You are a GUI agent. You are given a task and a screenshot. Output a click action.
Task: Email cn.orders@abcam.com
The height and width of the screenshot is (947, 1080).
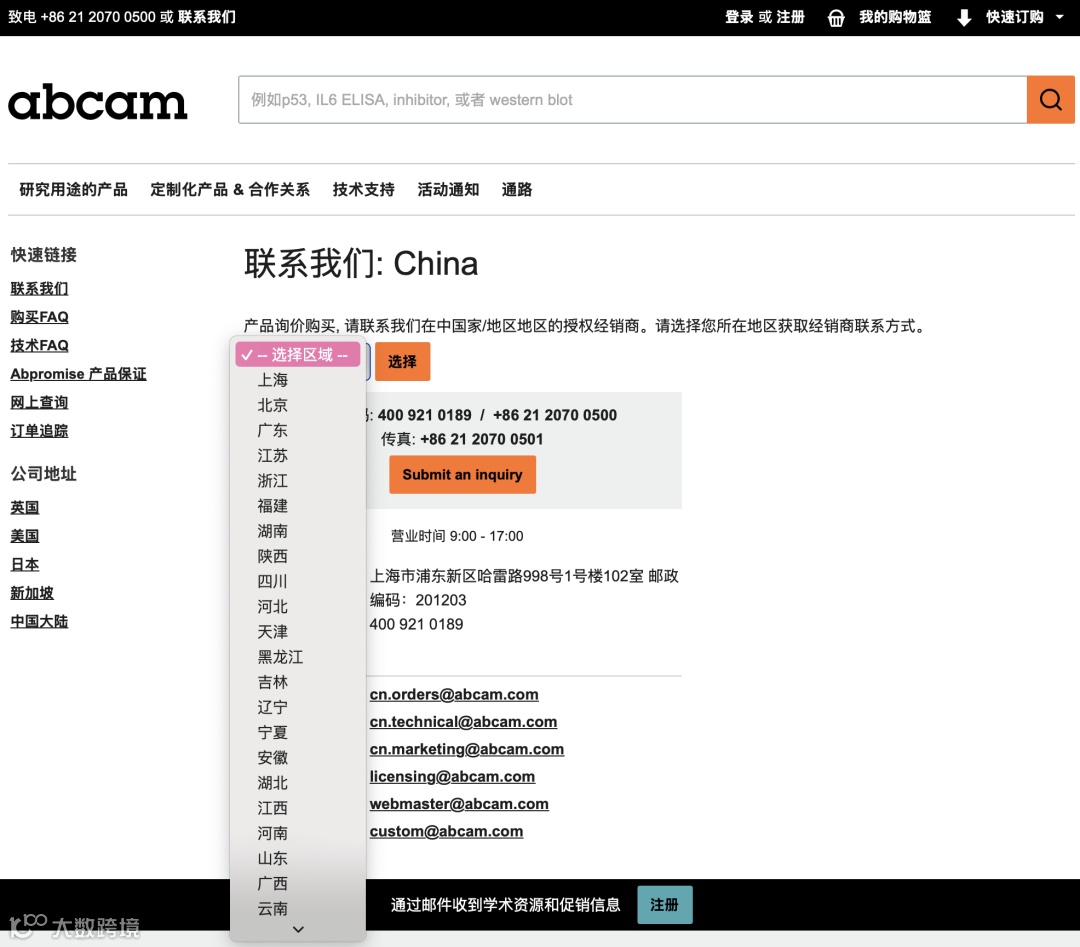coord(454,694)
